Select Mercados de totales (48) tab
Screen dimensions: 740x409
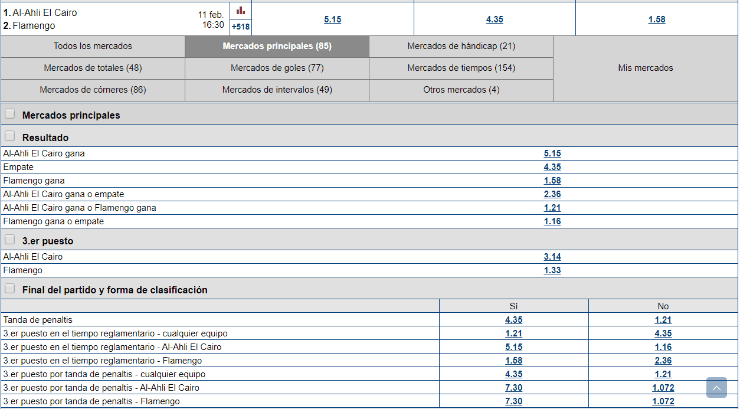(x=92, y=68)
